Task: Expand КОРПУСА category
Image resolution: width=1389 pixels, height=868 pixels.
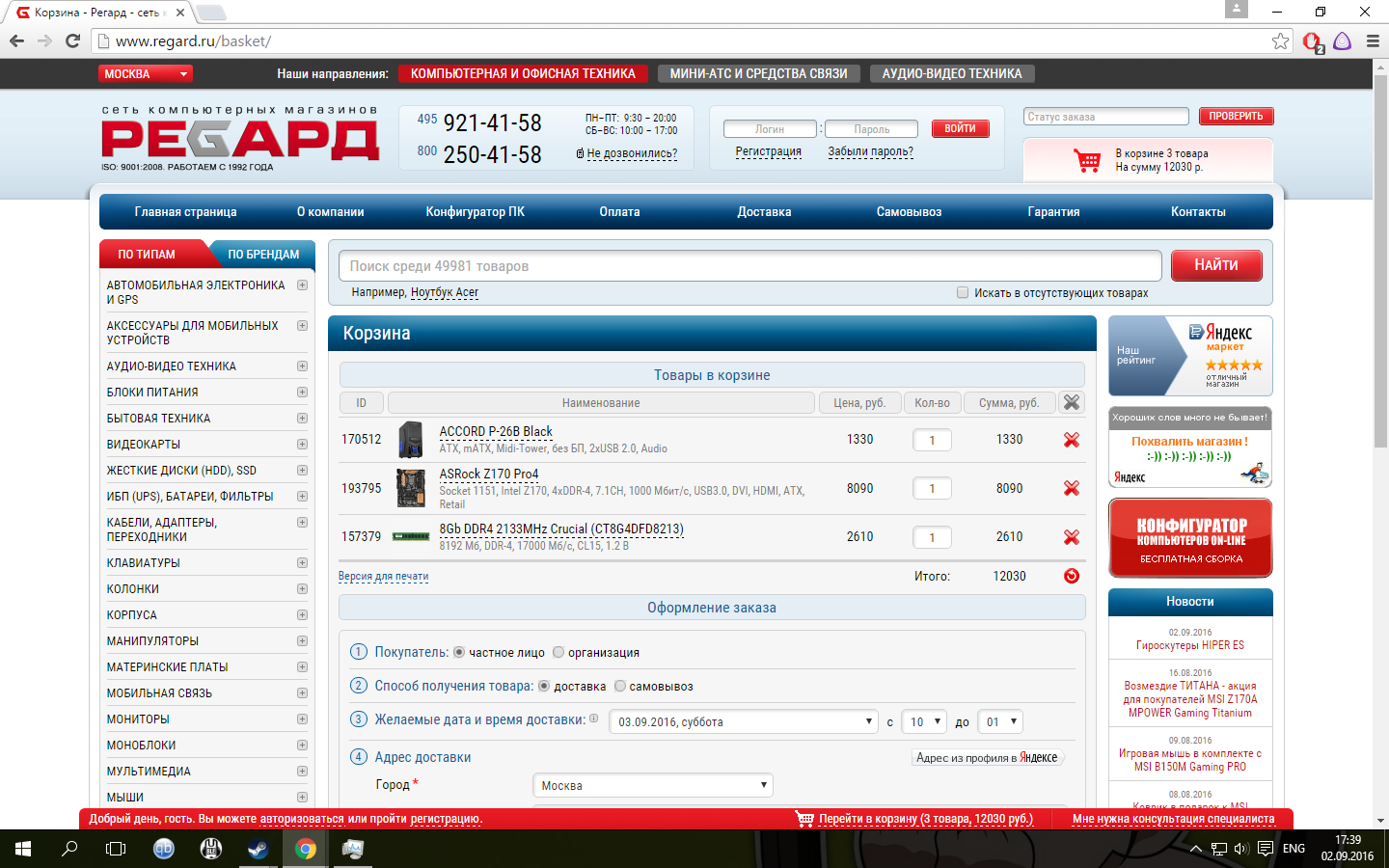Action: point(302,615)
